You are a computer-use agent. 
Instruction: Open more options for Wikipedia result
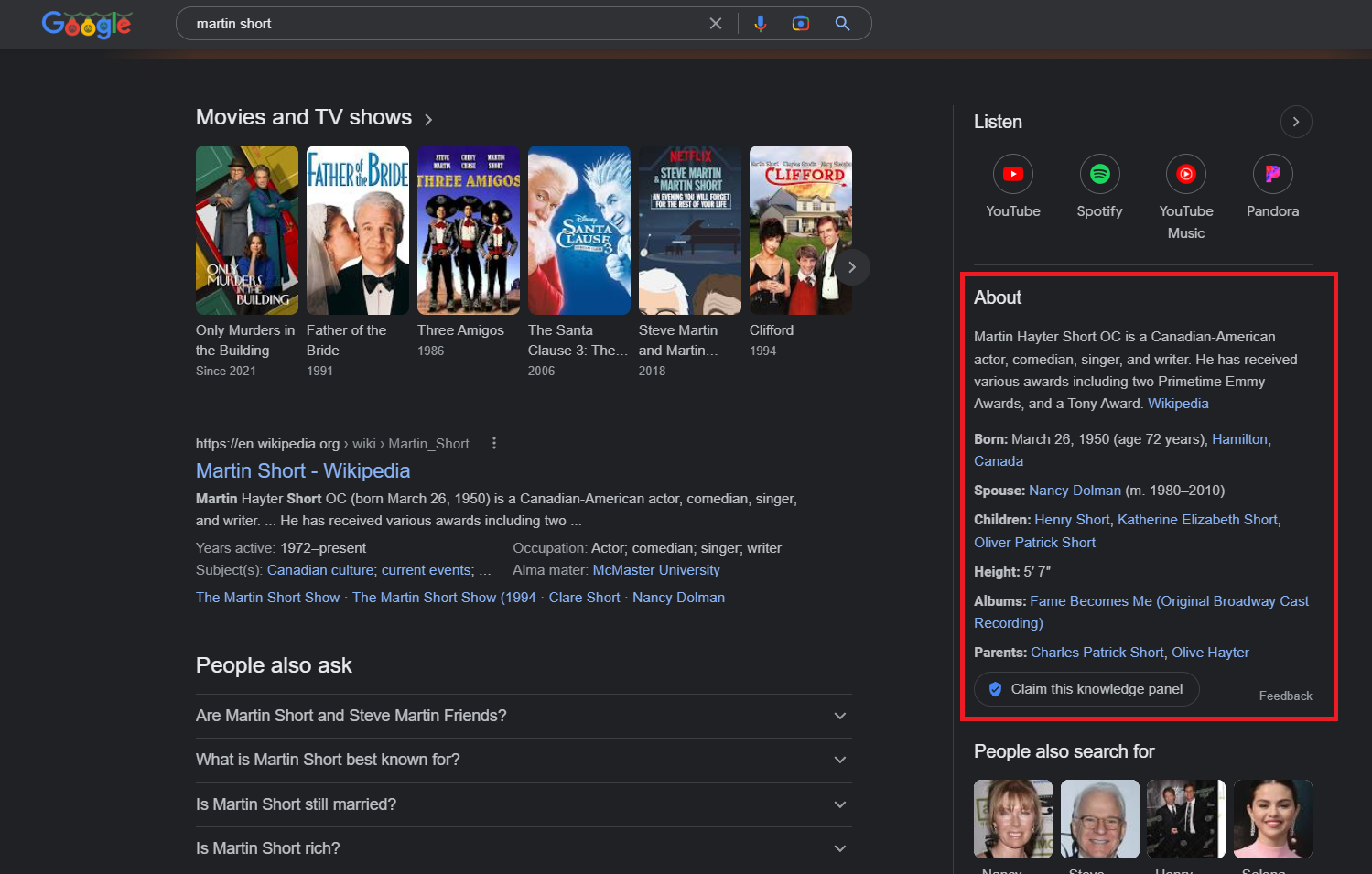pyautogui.click(x=494, y=443)
